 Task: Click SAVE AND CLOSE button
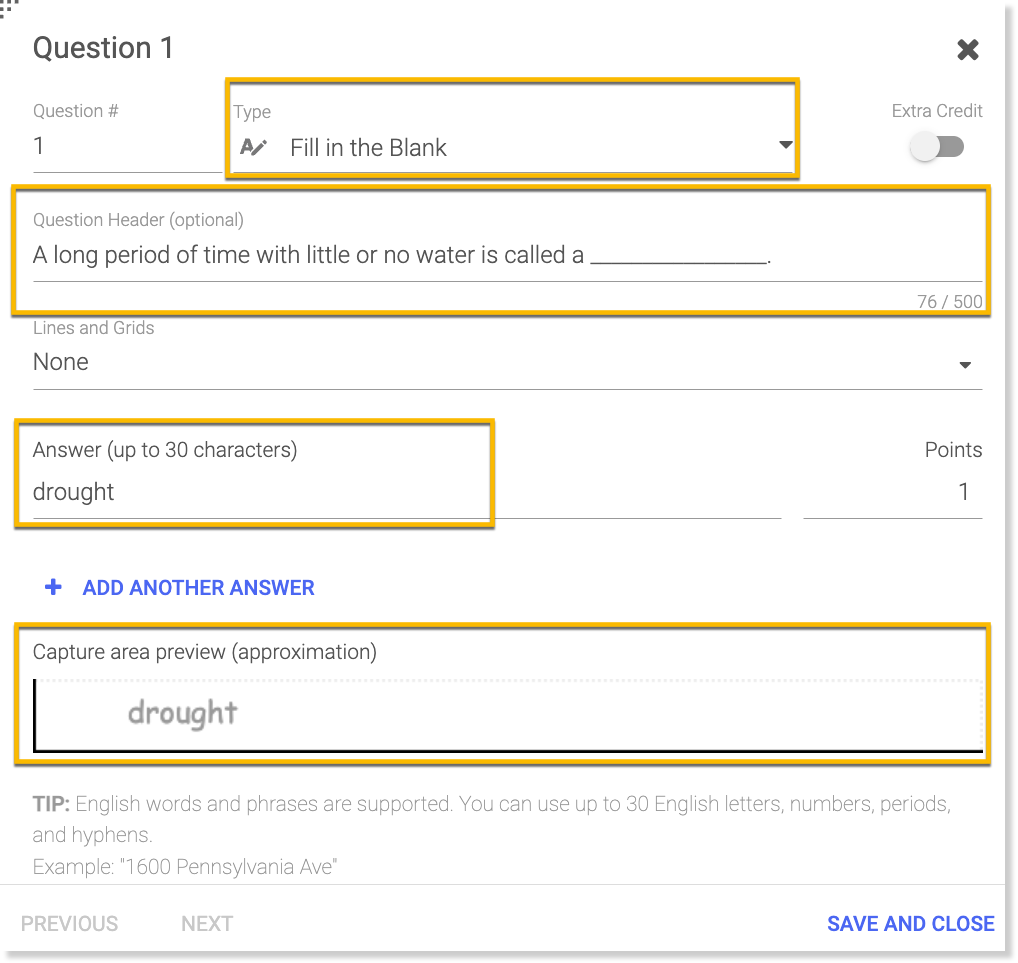(910, 924)
